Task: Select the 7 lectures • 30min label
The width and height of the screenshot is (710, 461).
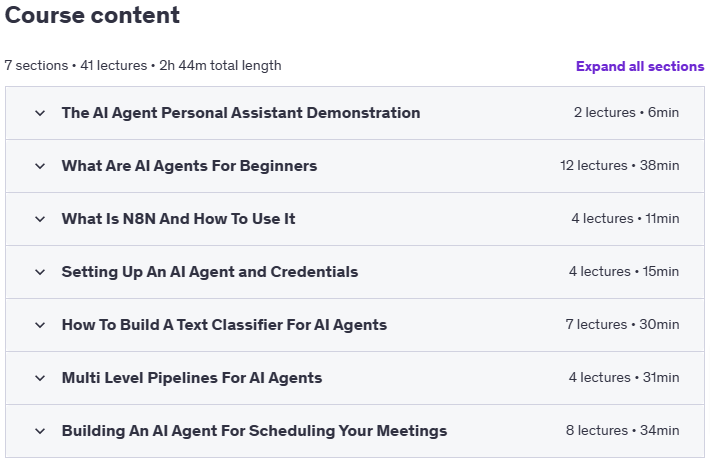Action: 622,325
